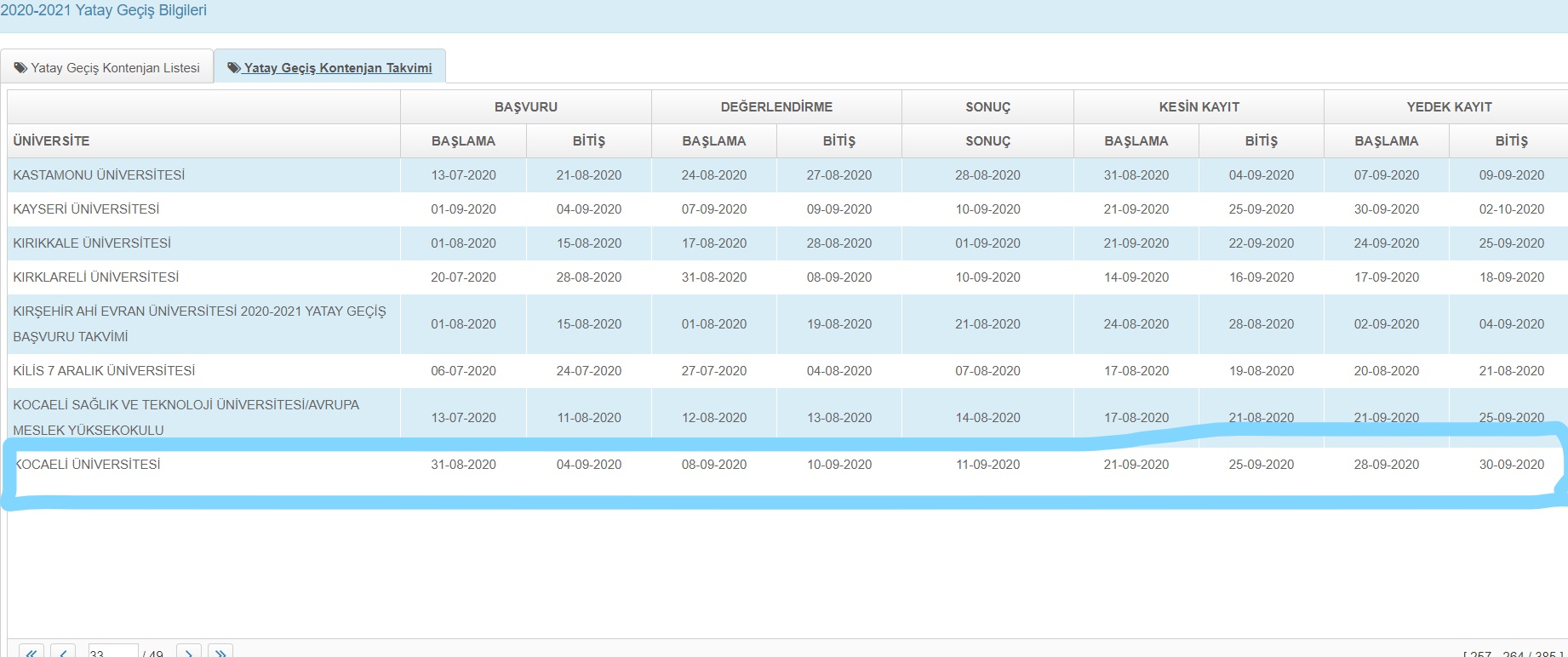Click Kırklareli's reserve end date 18-09-2020
The height and width of the screenshot is (657, 1568).
click(1511, 277)
